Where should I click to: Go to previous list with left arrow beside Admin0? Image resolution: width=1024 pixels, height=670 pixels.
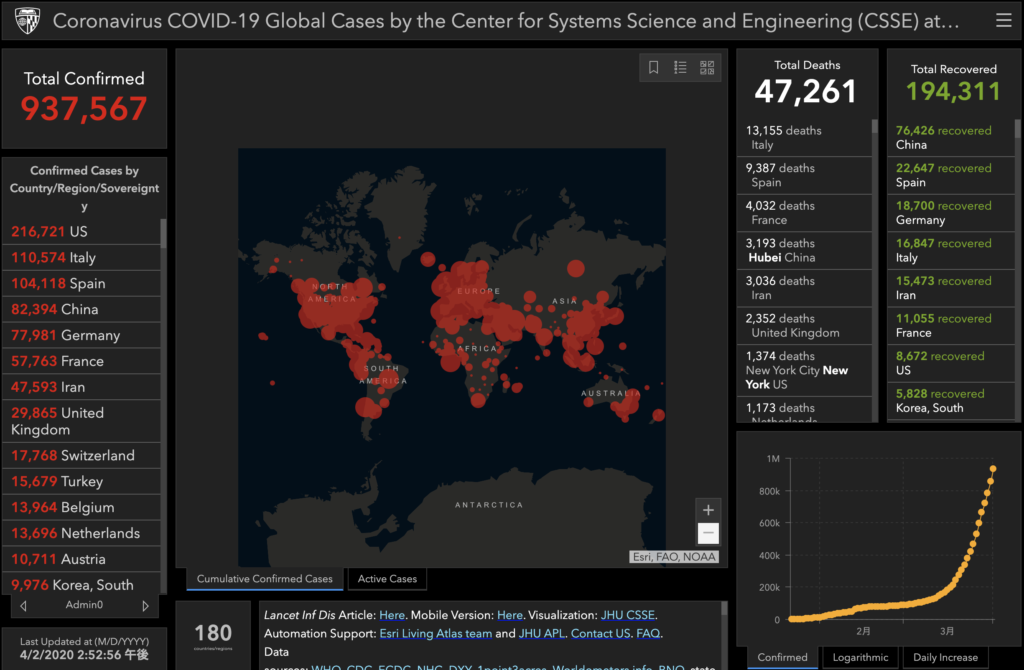[24, 606]
